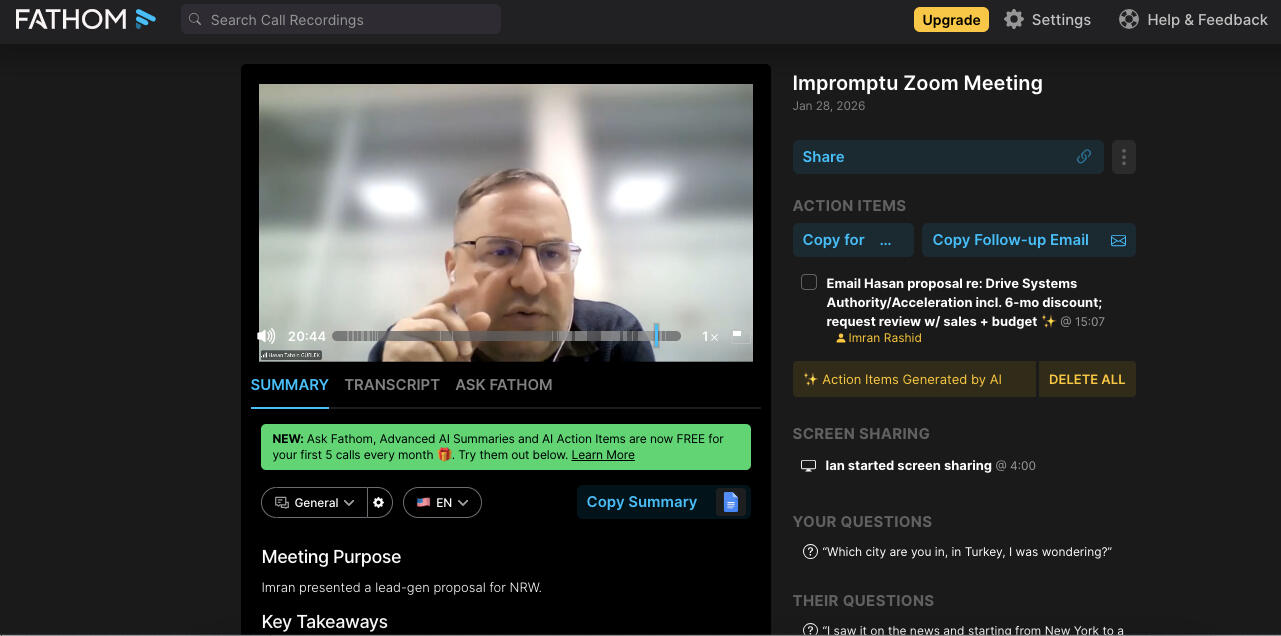Mute the video using the speaker icon
1281x636 pixels.
[266, 336]
